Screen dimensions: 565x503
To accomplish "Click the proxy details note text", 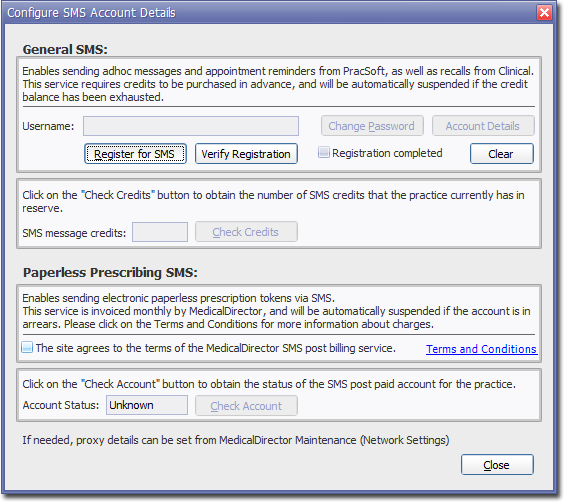I will point(236,440).
